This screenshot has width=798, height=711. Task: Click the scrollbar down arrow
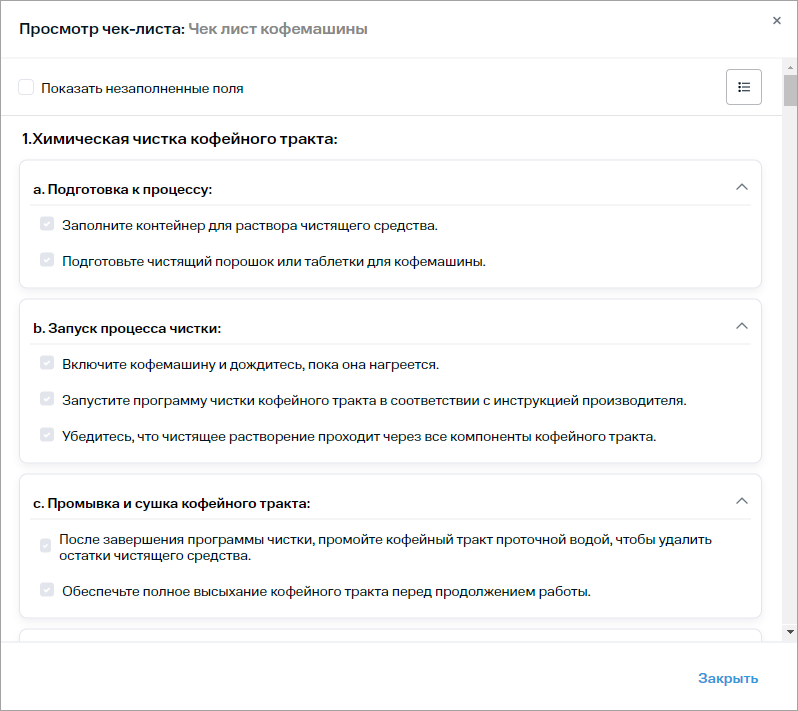(x=790, y=632)
